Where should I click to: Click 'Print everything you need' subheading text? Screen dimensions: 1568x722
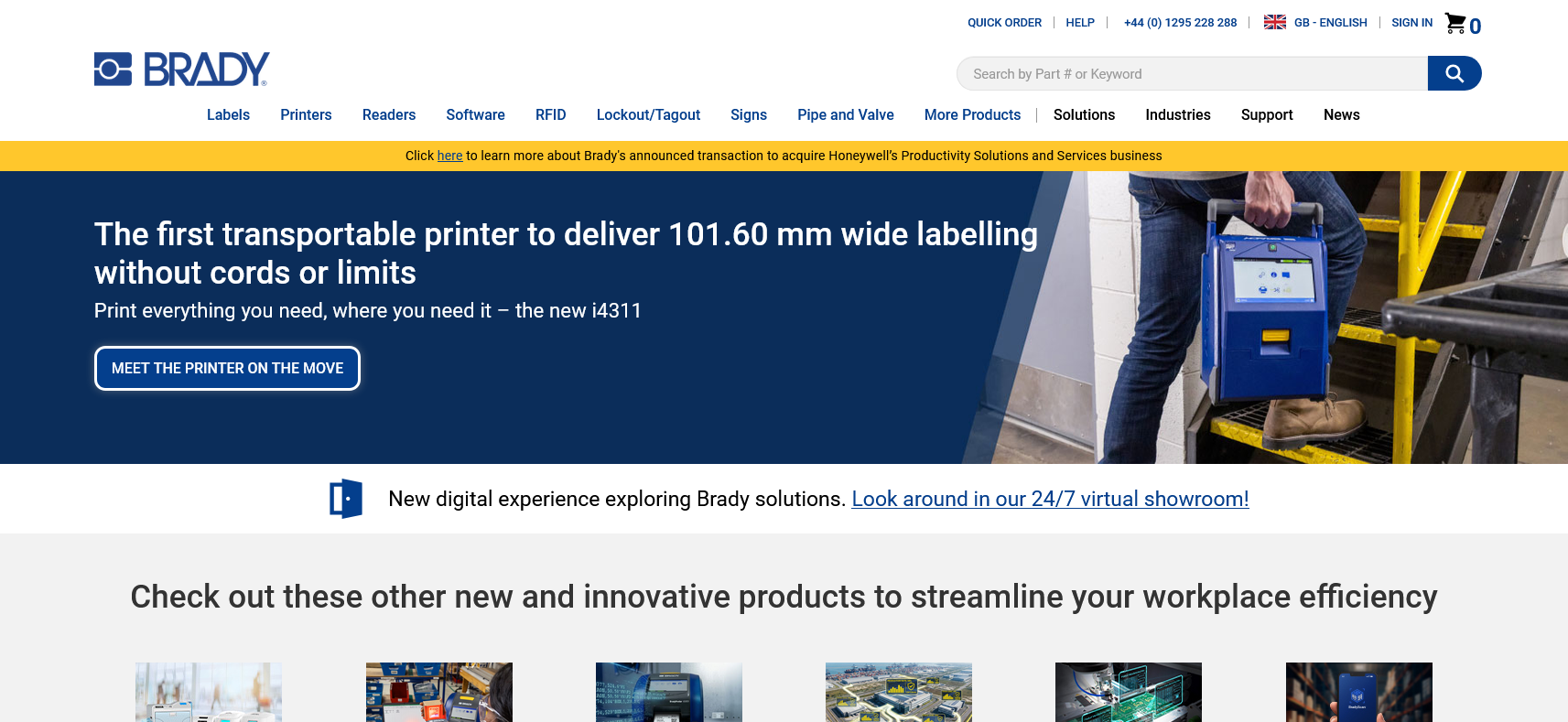point(368,311)
